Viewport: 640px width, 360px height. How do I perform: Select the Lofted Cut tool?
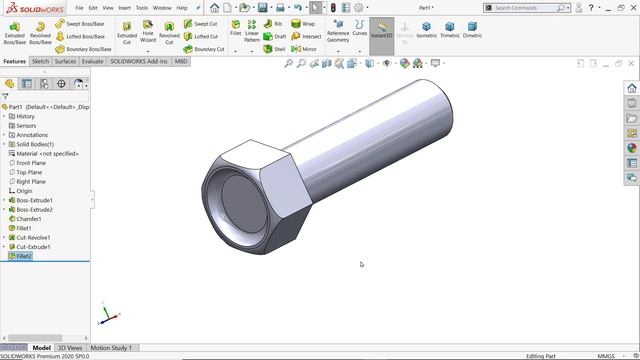tap(200, 36)
